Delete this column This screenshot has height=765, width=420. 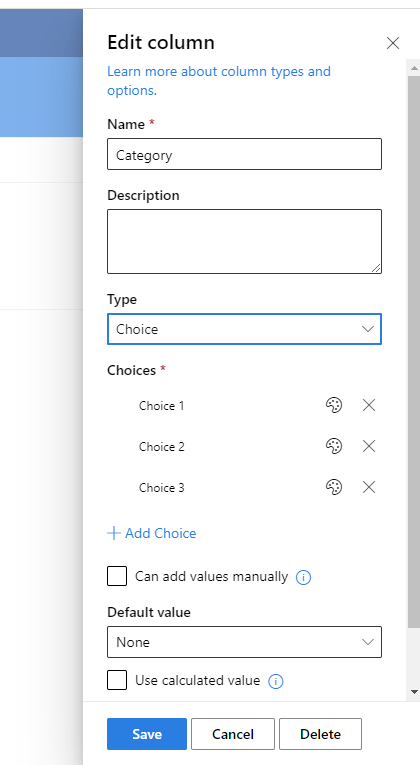[x=320, y=734]
